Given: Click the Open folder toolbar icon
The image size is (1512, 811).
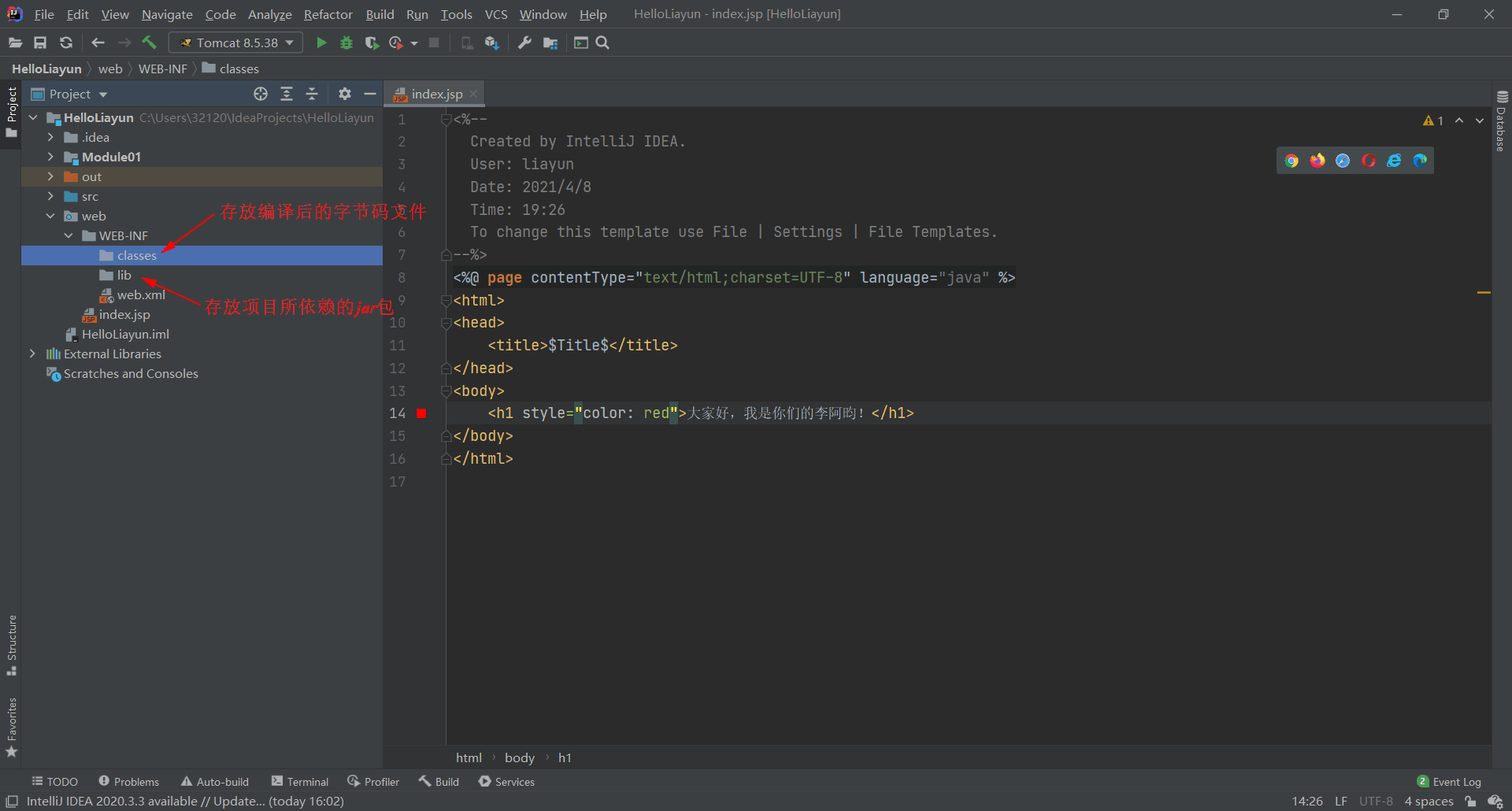Looking at the screenshot, I should (x=15, y=43).
